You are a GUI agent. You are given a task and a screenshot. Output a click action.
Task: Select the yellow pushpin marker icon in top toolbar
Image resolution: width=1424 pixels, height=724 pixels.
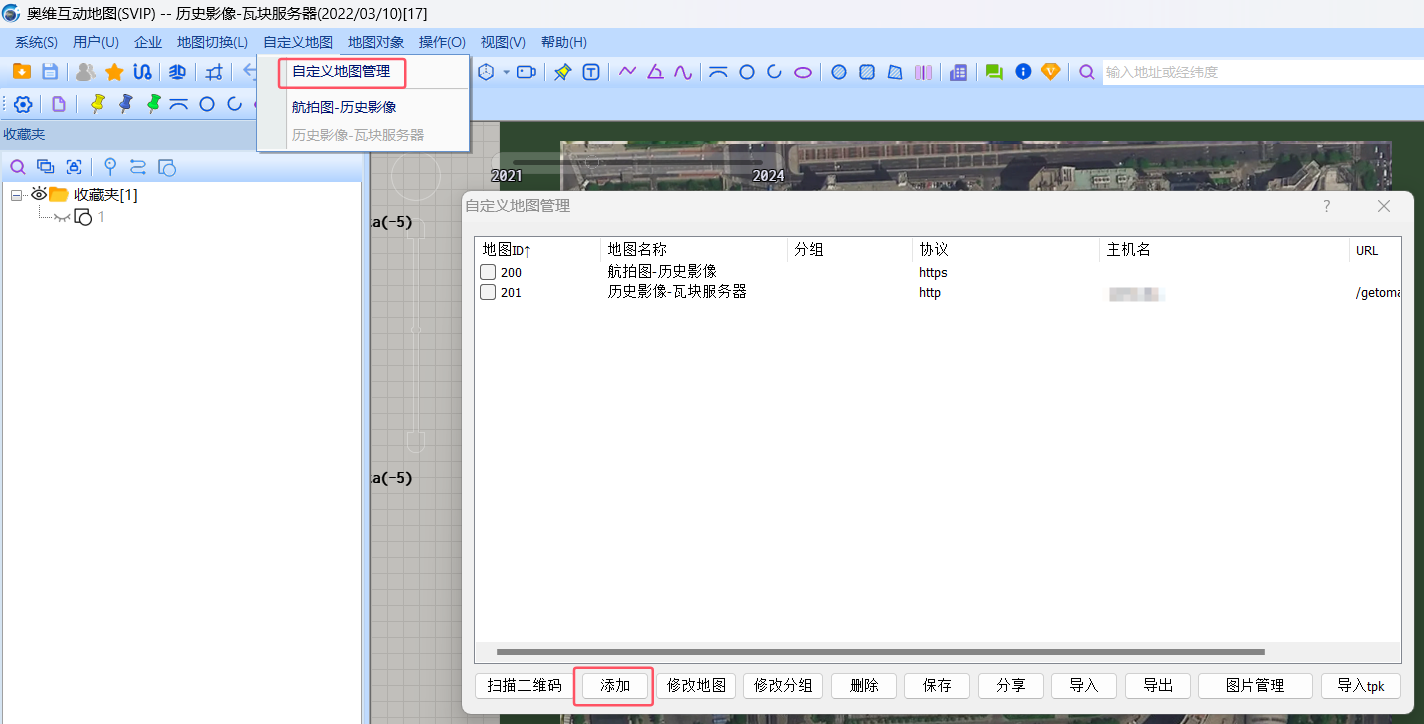562,72
